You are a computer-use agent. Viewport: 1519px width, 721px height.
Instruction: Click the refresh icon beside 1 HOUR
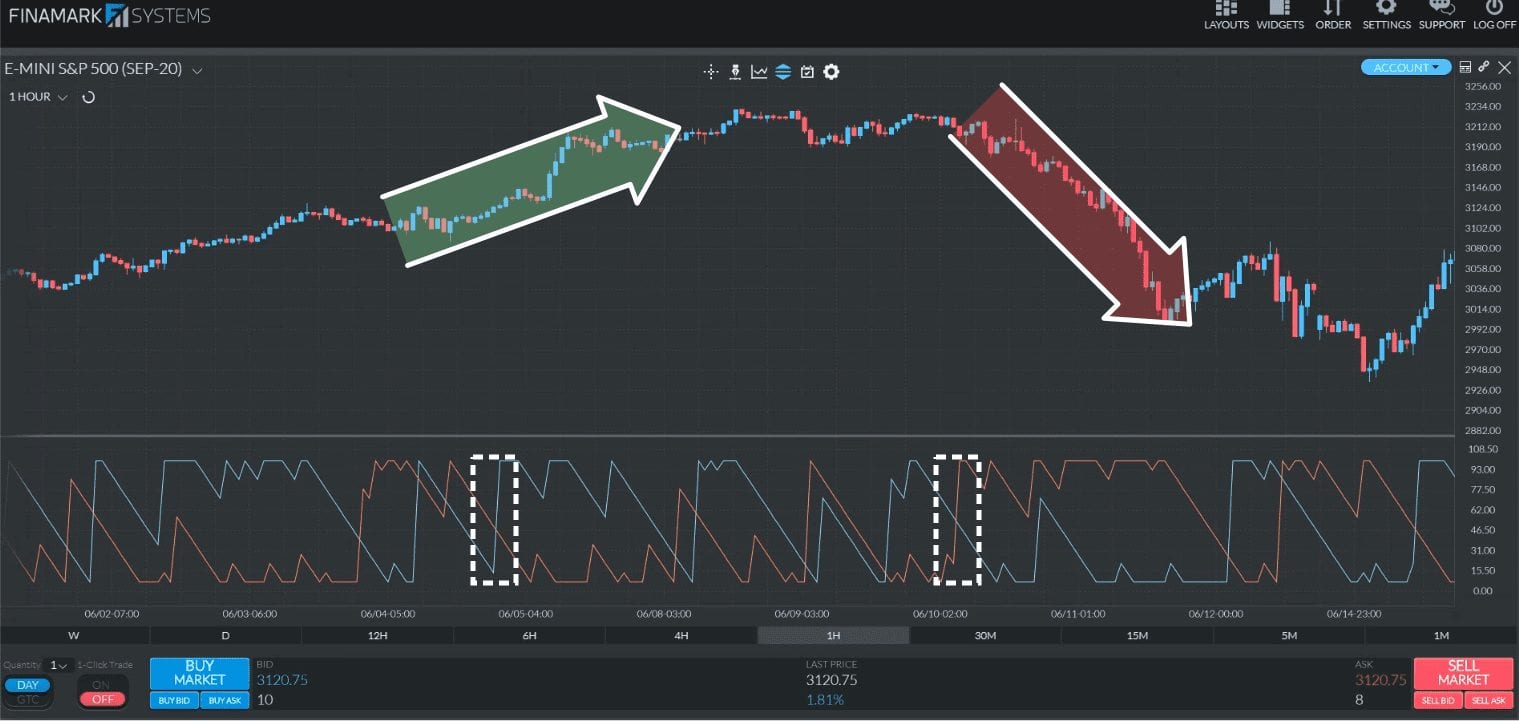pos(89,96)
